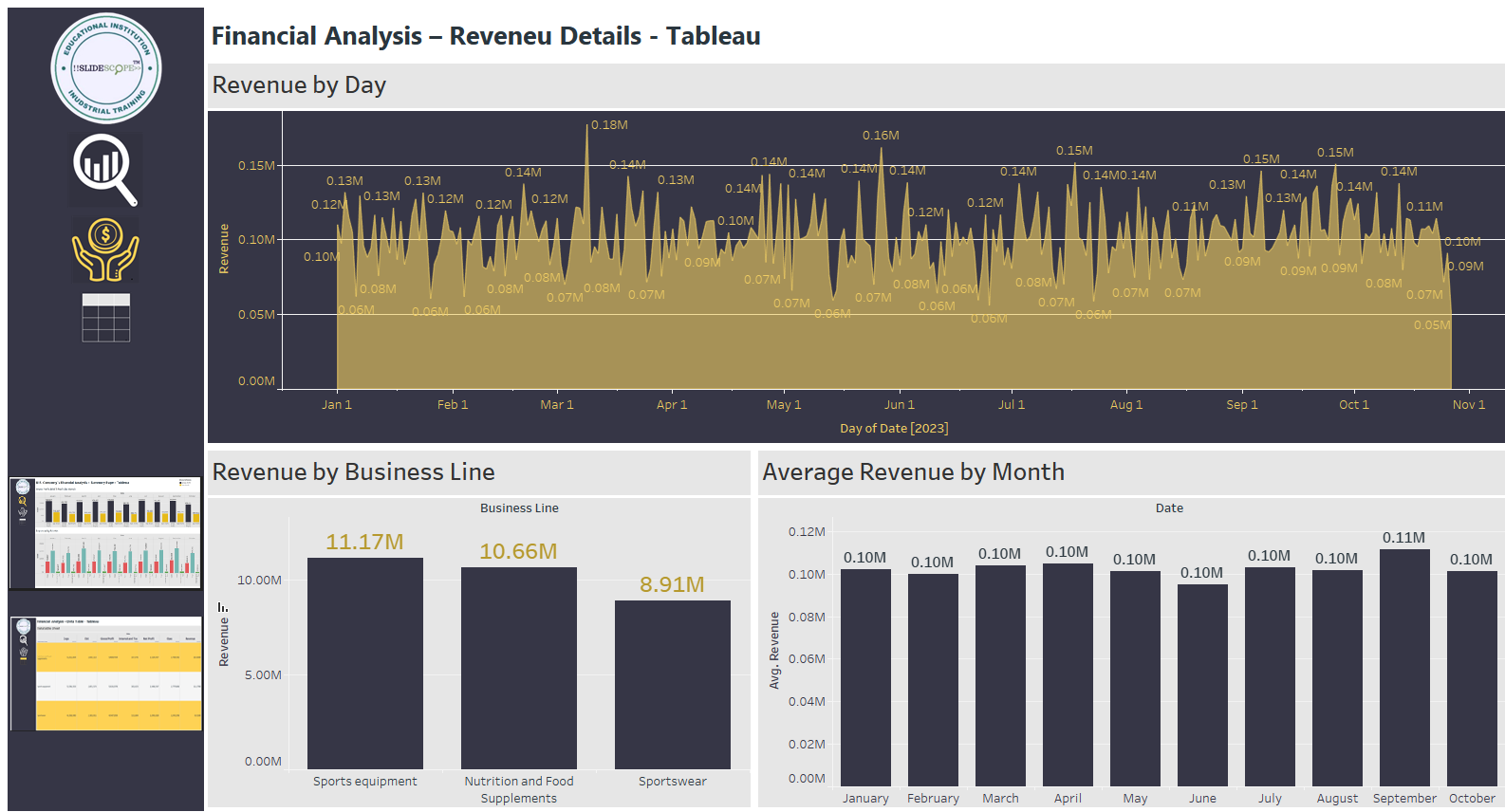This screenshot has height=812, width=1505.
Task: Open the magnifier bar chart analysis icon
Action: [x=105, y=169]
